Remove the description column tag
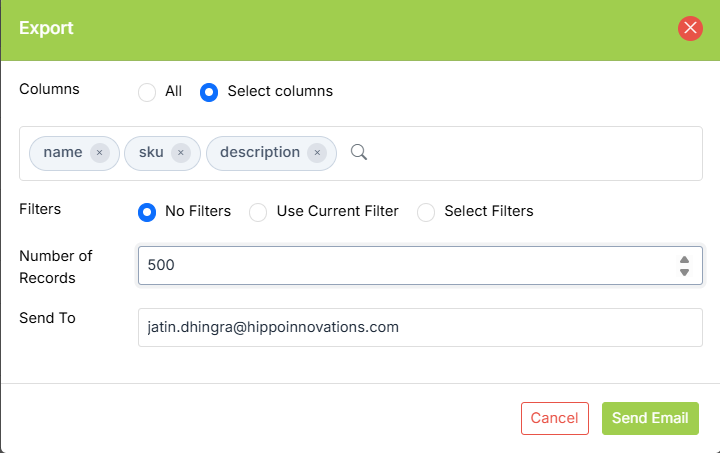The width and height of the screenshot is (720, 453). tap(317, 153)
